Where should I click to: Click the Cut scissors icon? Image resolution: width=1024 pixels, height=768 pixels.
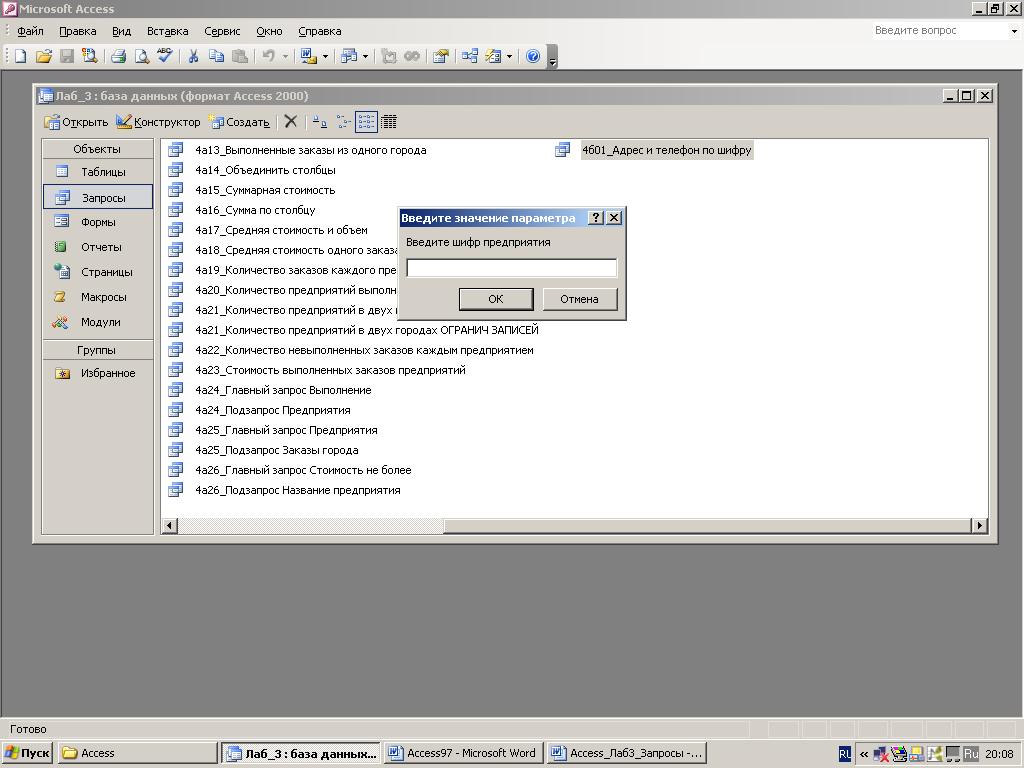pyautogui.click(x=193, y=56)
